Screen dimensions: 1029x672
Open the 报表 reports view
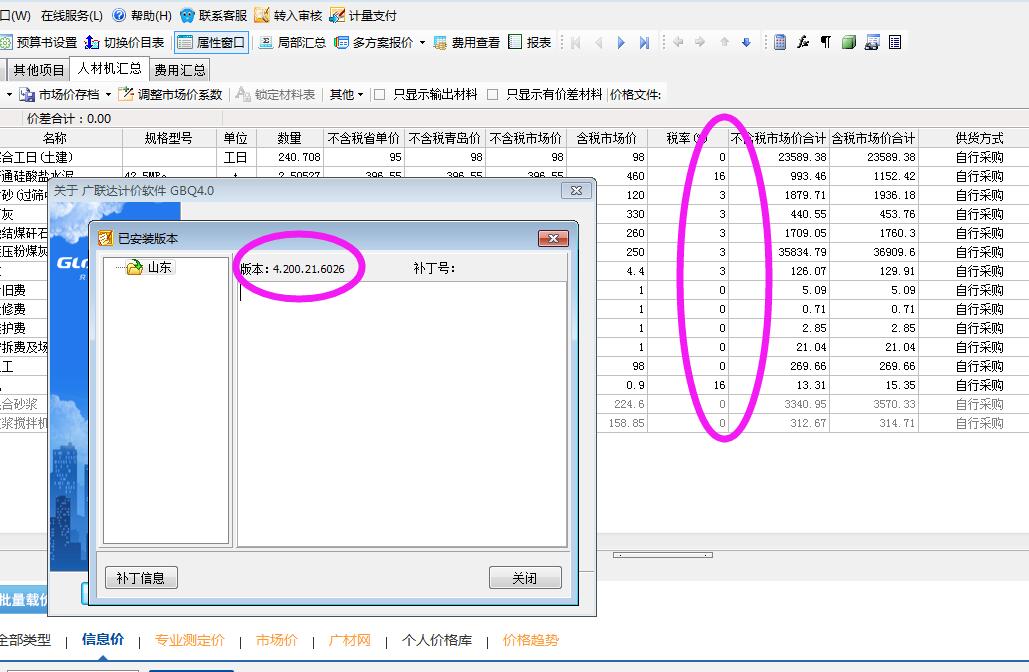tap(530, 43)
